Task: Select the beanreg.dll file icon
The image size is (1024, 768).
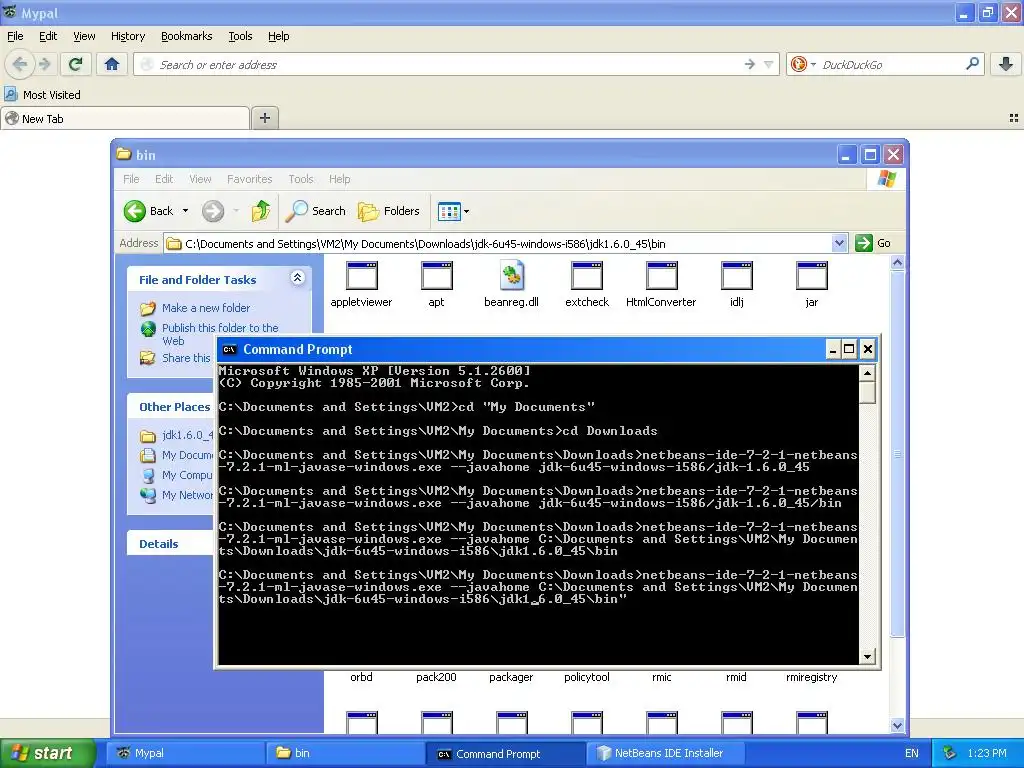Action: [511, 275]
